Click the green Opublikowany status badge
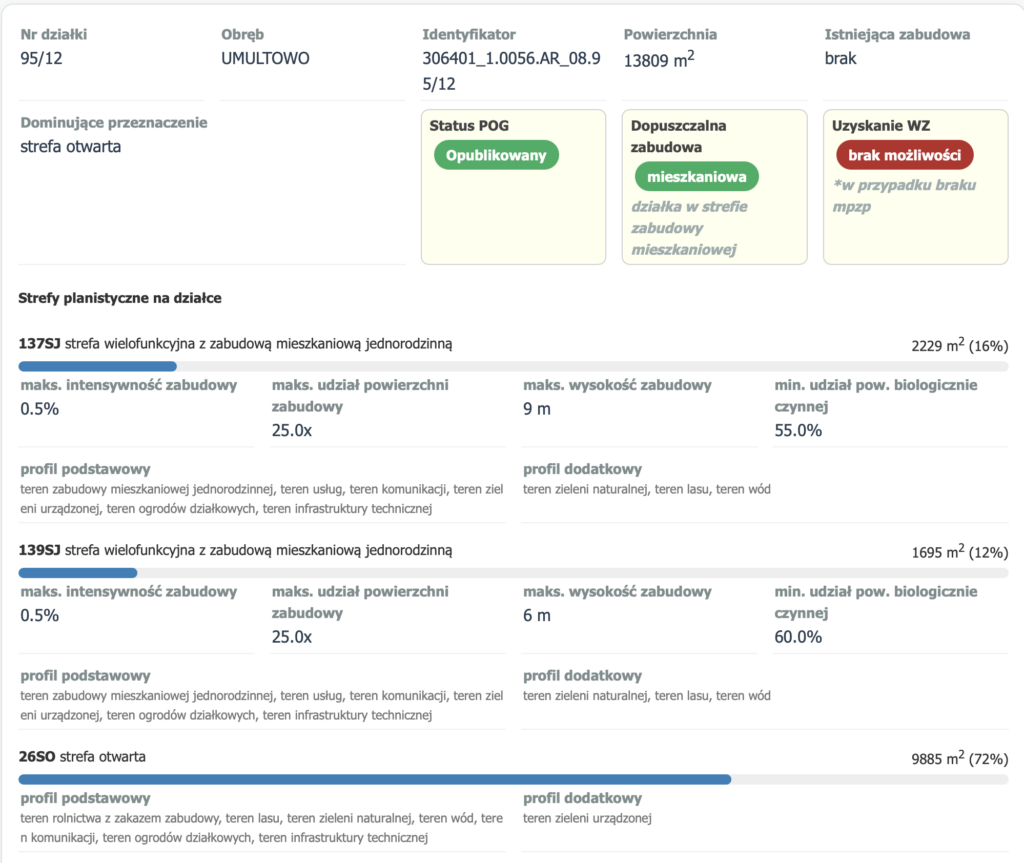 coord(496,156)
